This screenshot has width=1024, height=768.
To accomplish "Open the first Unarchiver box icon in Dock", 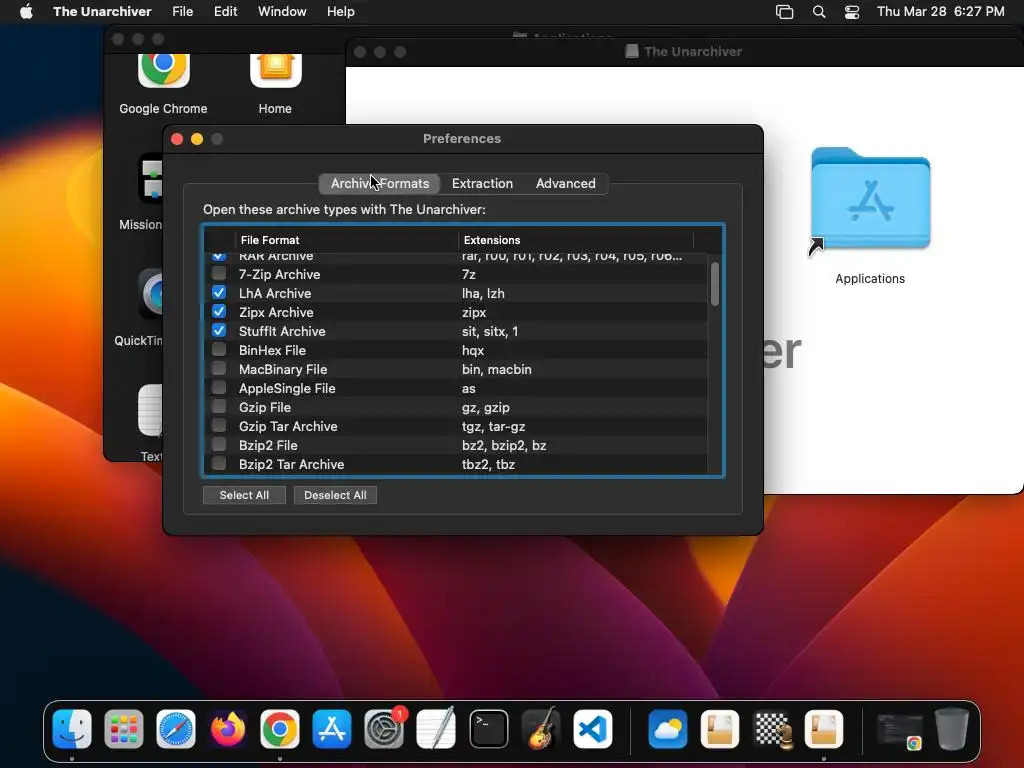I will [720, 728].
